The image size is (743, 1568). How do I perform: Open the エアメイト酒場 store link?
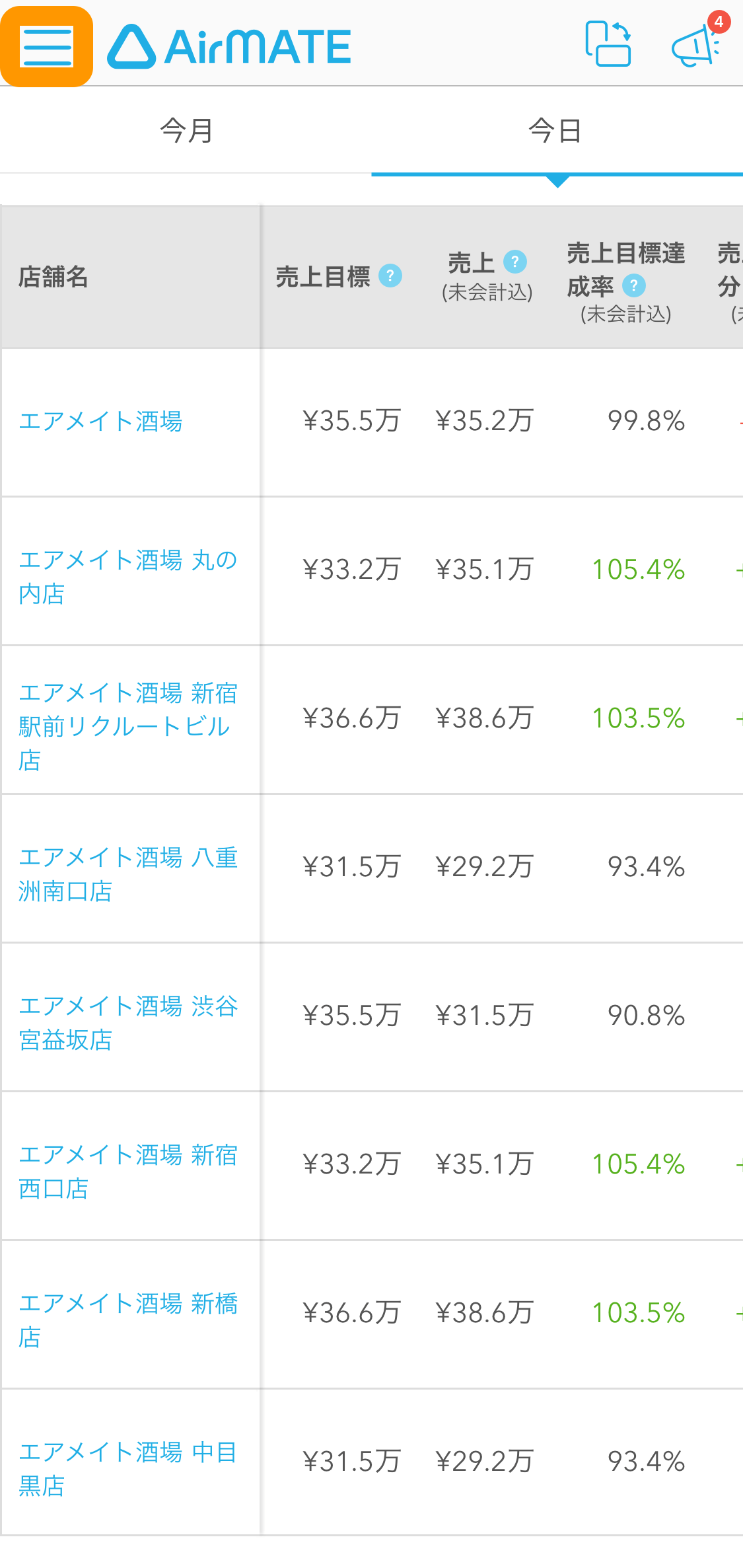click(x=101, y=421)
